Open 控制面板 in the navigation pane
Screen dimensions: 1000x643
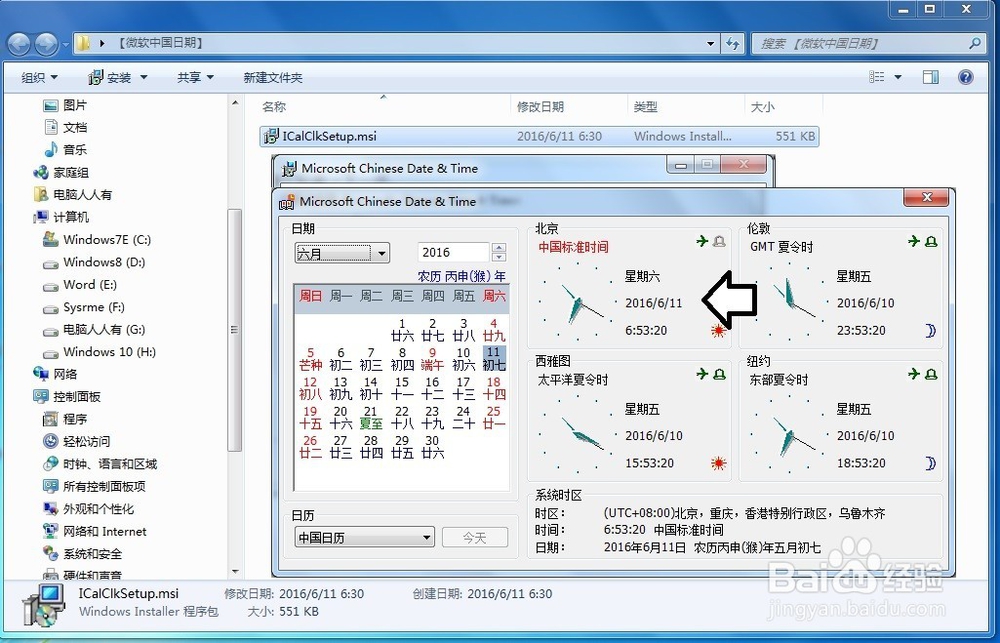pyautogui.click(x=67, y=396)
